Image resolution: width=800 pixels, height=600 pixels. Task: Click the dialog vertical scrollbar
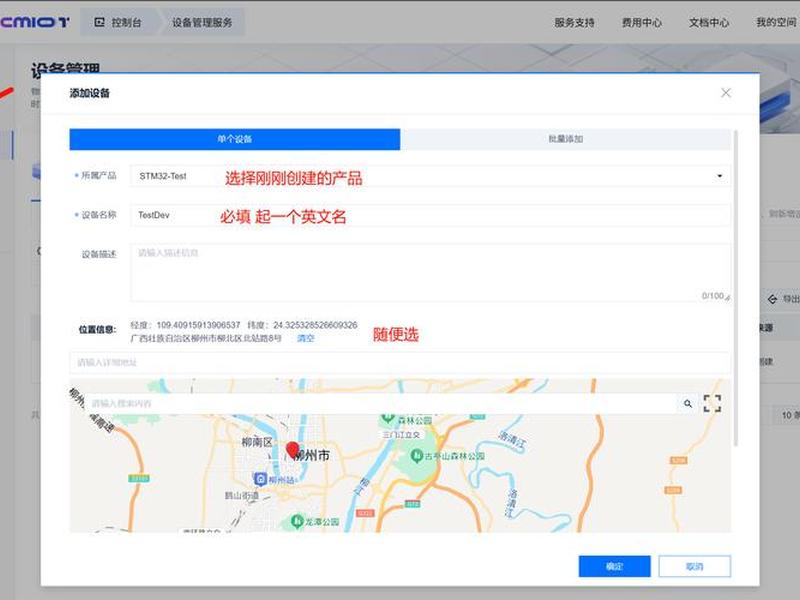tap(735, 288)
